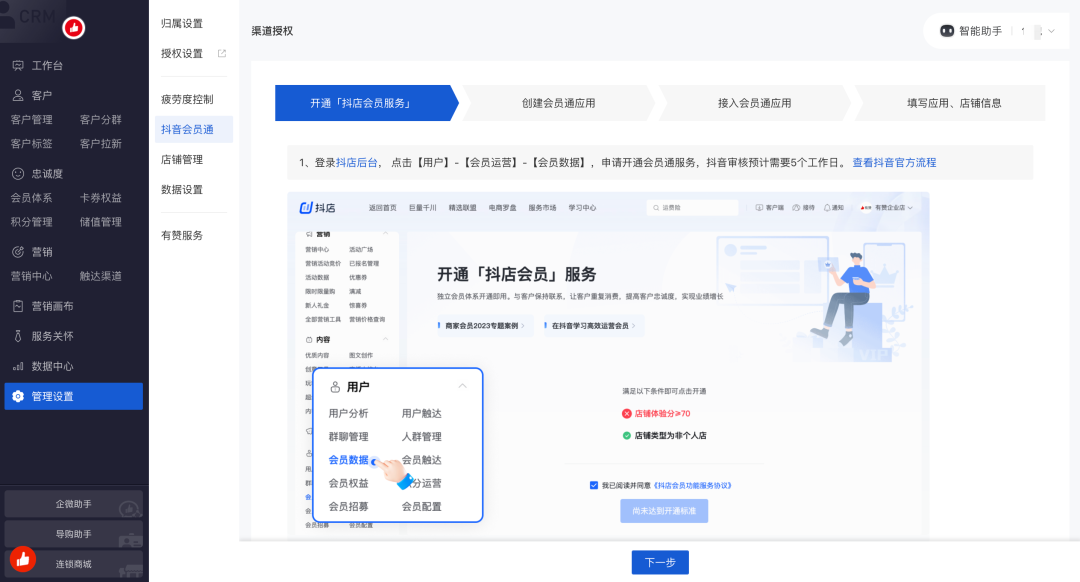Open 疲劳度控制 menu item
This screenshot has width=1080, height=582.
[187, 99]
